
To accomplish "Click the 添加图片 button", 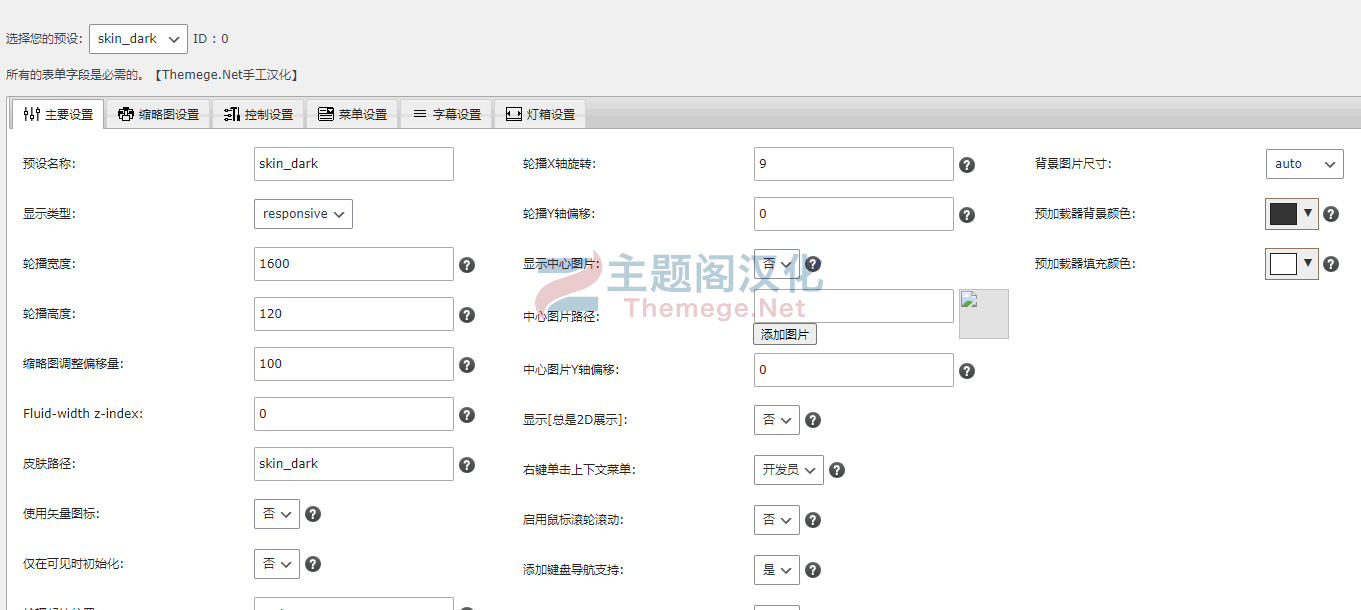I will pyautogui.click(x=785, y=335).
